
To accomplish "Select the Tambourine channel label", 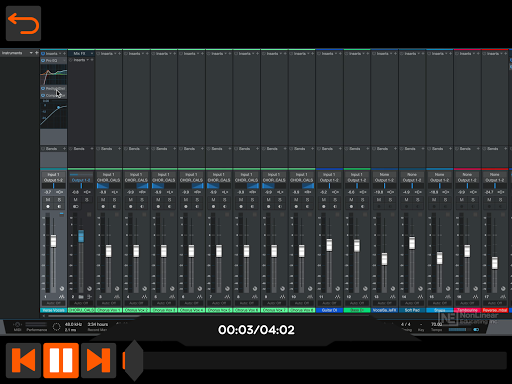I will pyautogui.click(x=467, y=310).
